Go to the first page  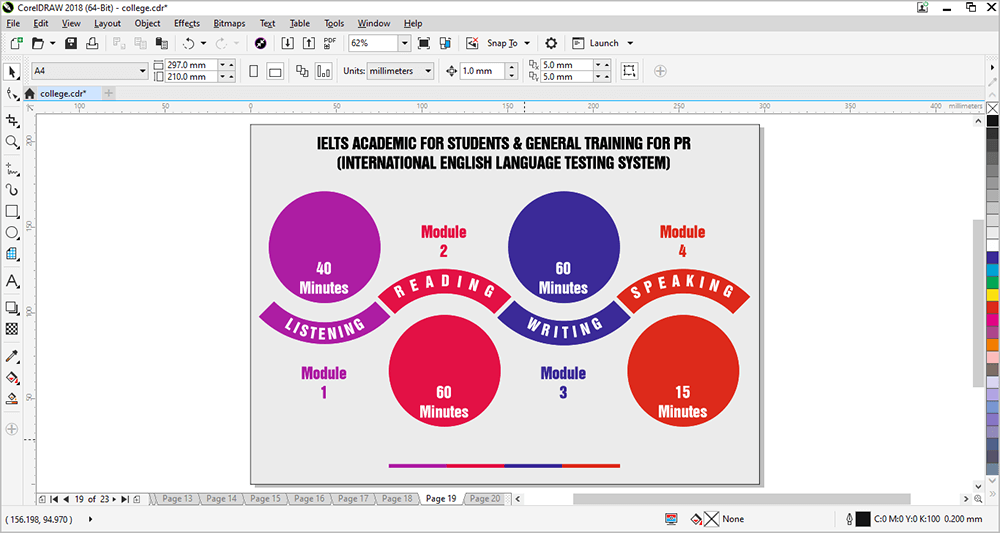pos(54,499)
